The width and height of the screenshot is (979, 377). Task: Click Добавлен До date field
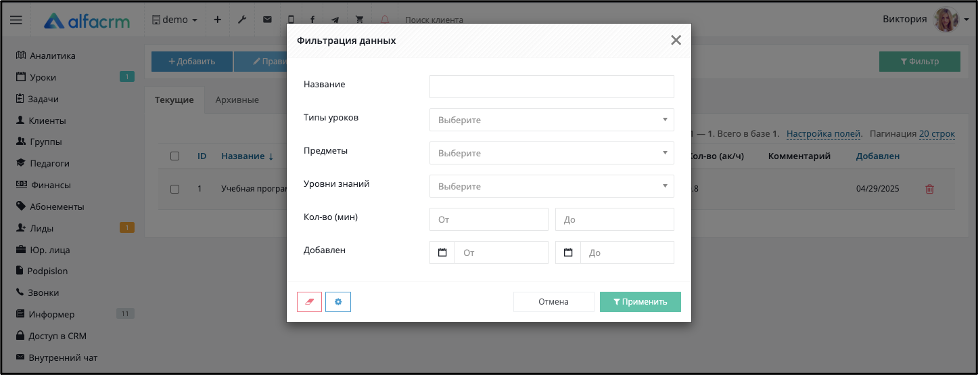(627, 253)
